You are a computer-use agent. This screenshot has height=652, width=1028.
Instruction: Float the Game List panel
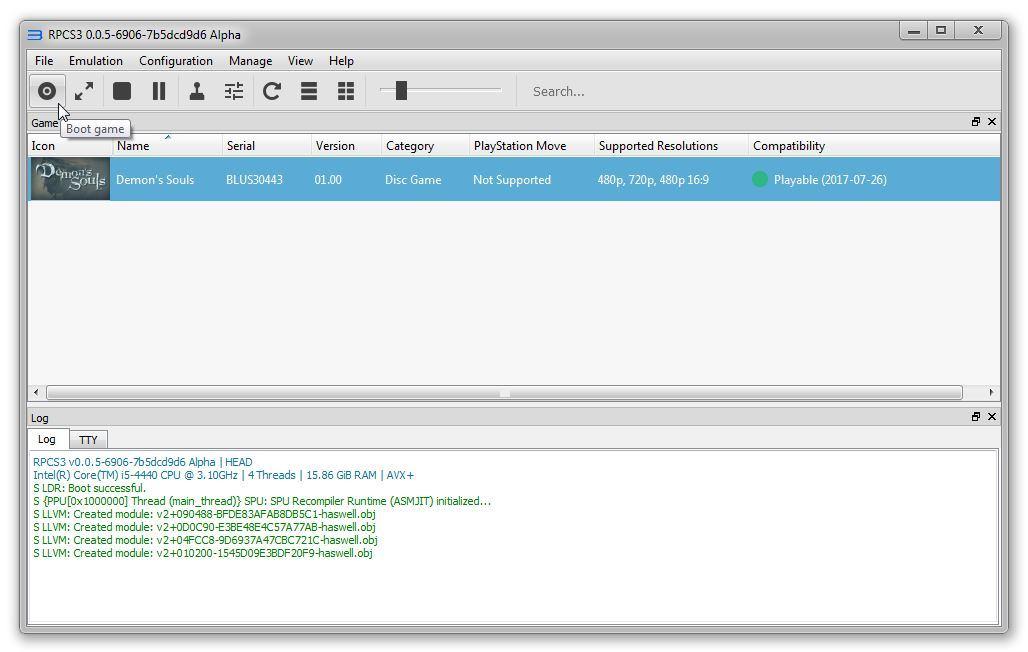point(976,122)
